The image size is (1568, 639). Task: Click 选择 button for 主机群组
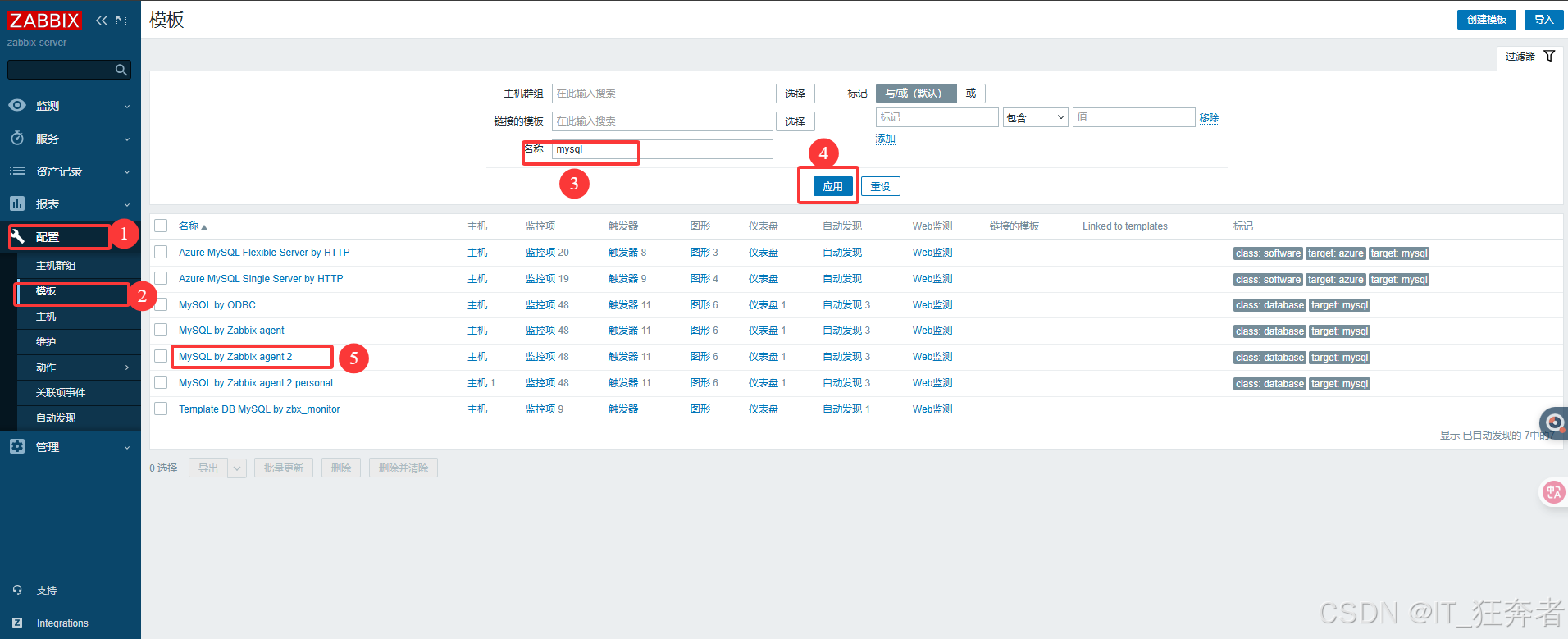pyautogui.click(x=795, y=94)
